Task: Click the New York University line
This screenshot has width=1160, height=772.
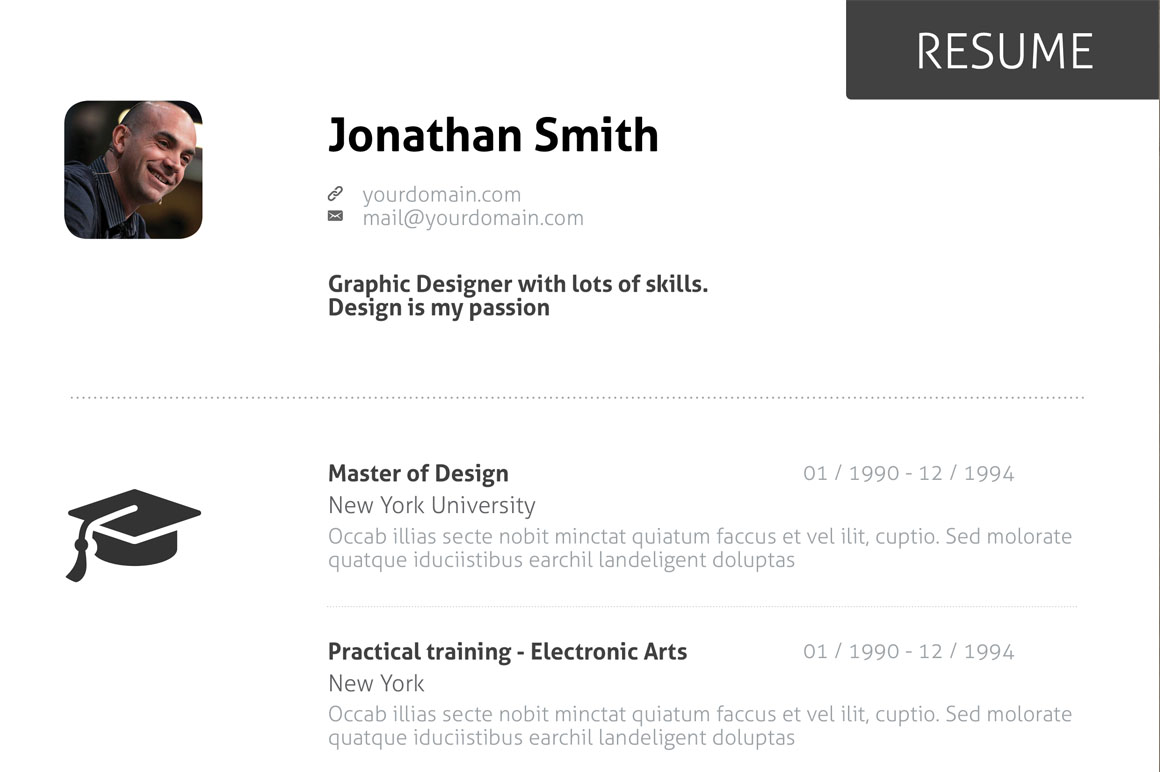Action: [431, 506]
